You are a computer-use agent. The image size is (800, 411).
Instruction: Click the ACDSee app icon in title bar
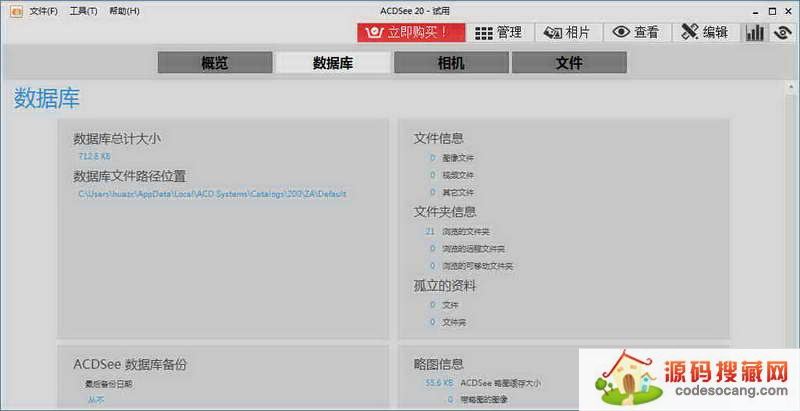14,11
